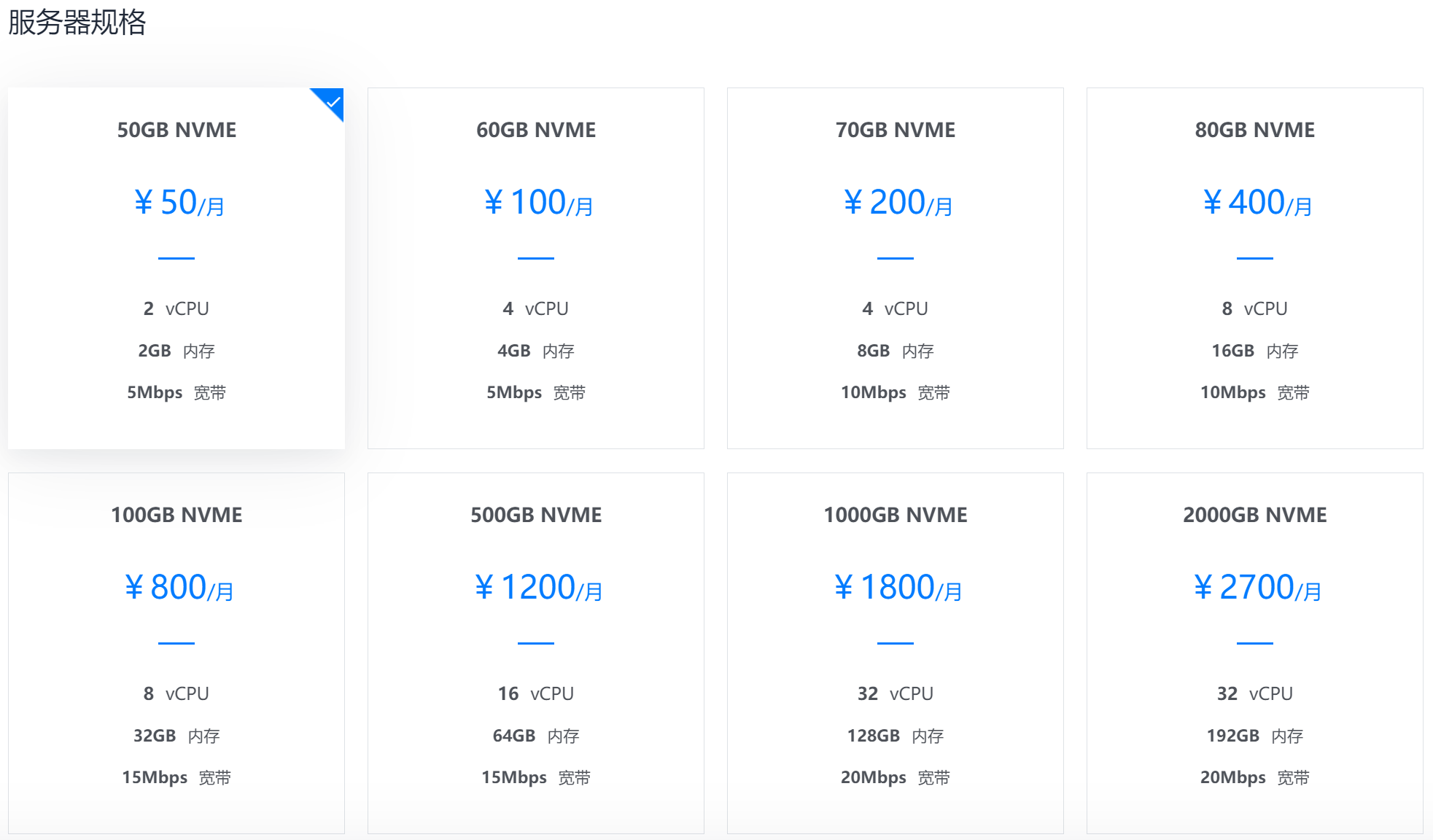This screenshot has height=840, width=1433.
Task: Click the ¥2700/月 price label
Action: click(1257, 588)
